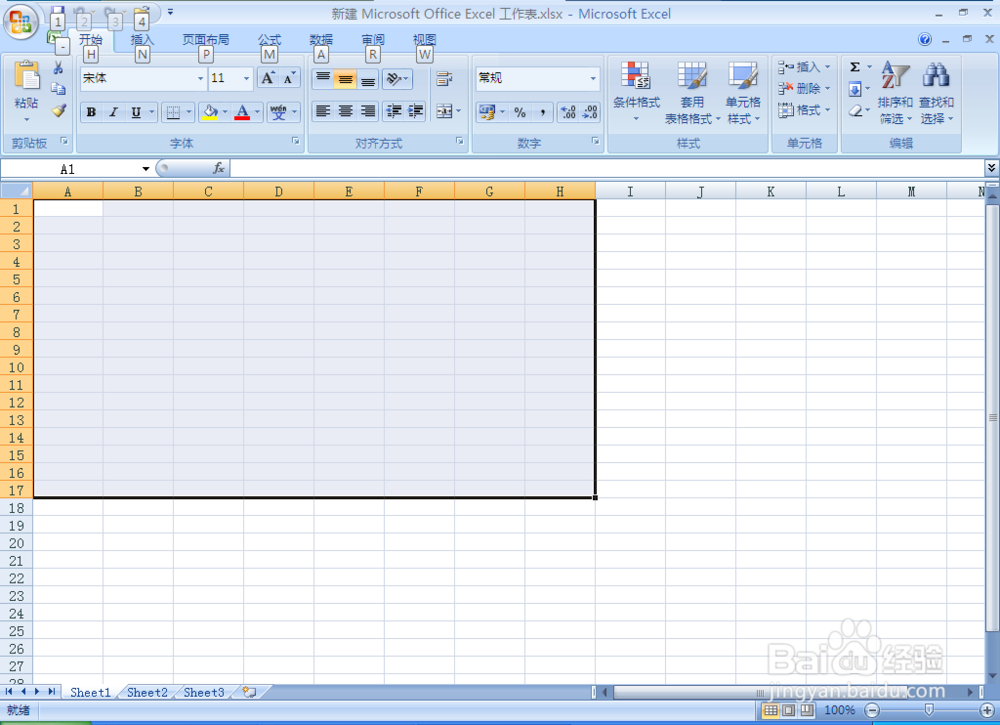1000x725 pixels.
Task: Open Sort and Filter (排序和筛选)
Action: [x=895, y=92]
